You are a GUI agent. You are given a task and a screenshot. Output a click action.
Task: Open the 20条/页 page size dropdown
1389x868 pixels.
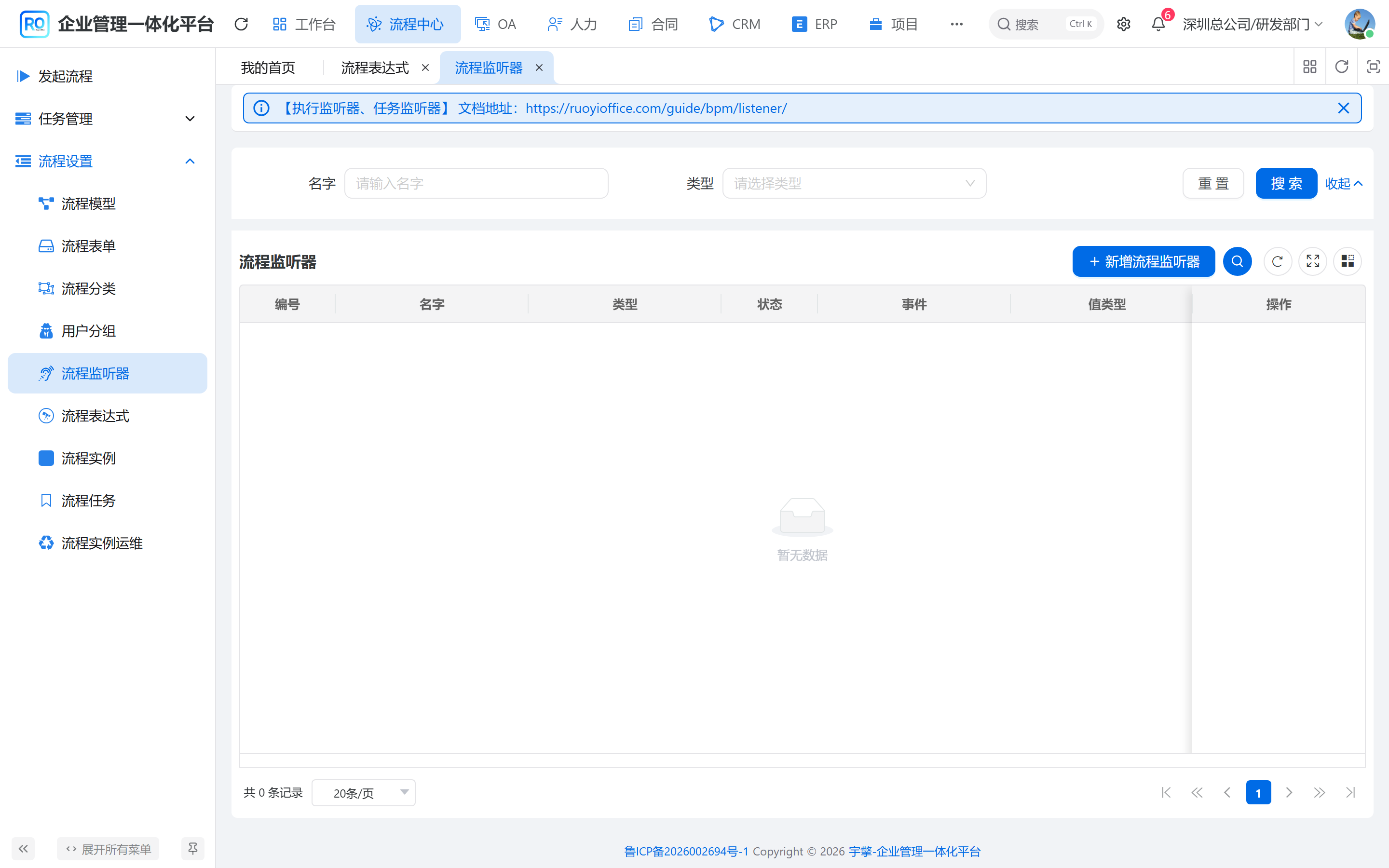(363, 792)
